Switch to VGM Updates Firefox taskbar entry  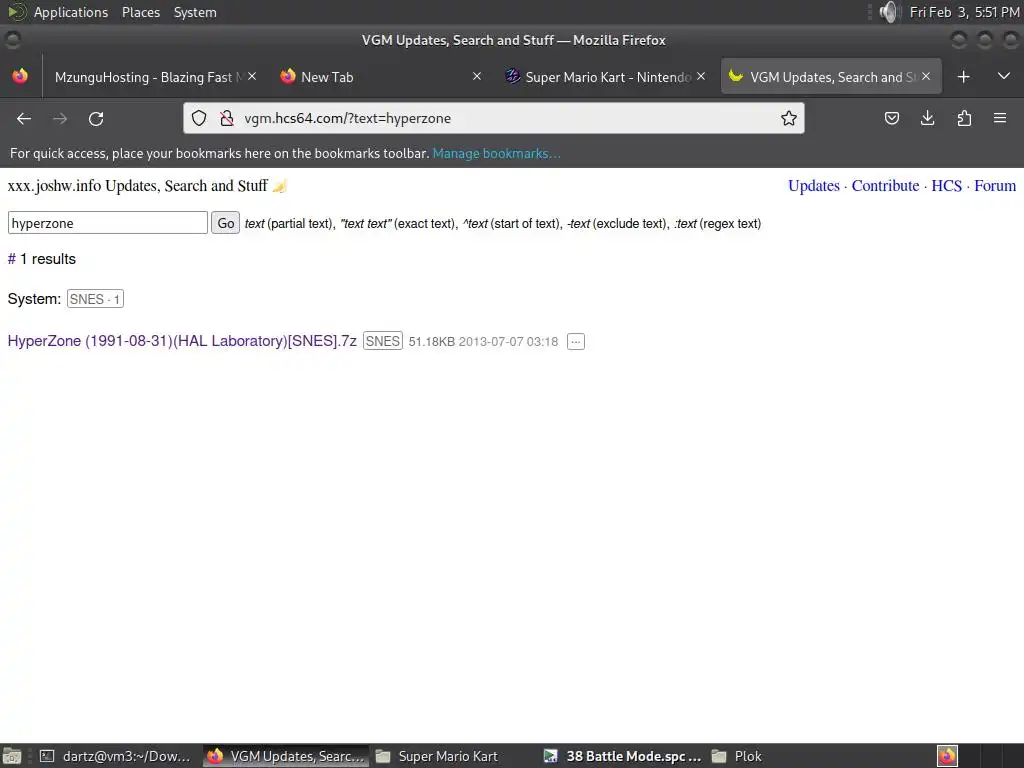[x=286, y=756]
